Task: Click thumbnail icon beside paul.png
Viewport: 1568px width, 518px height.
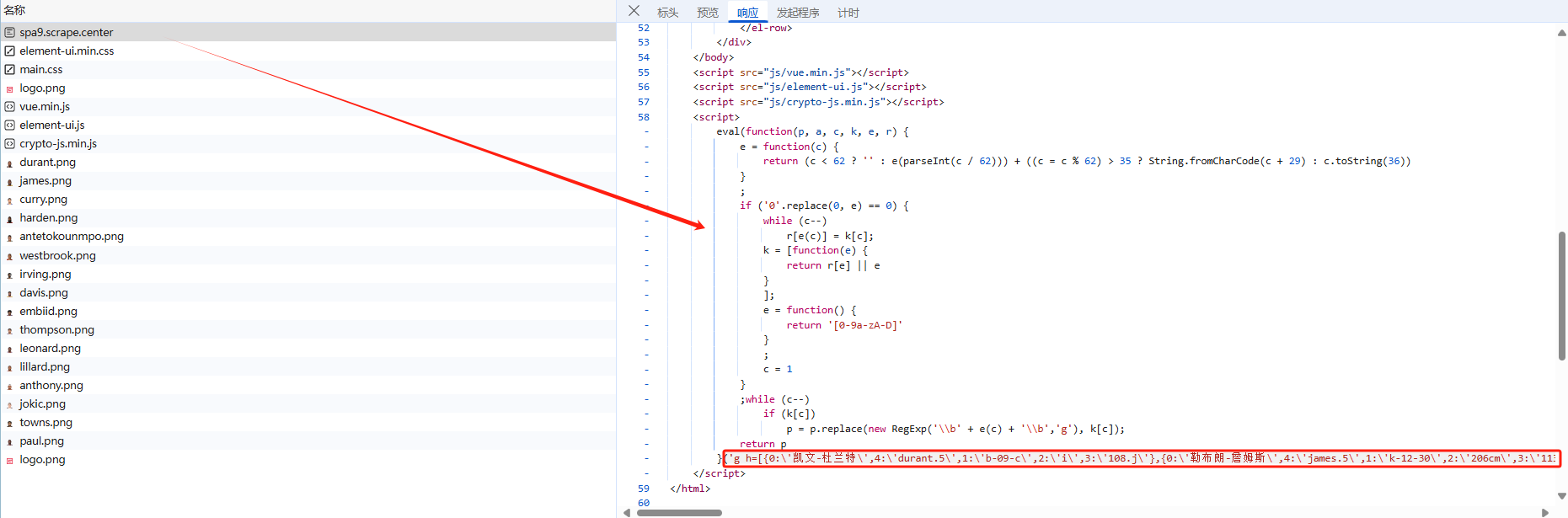Action: tap(10, 441)
